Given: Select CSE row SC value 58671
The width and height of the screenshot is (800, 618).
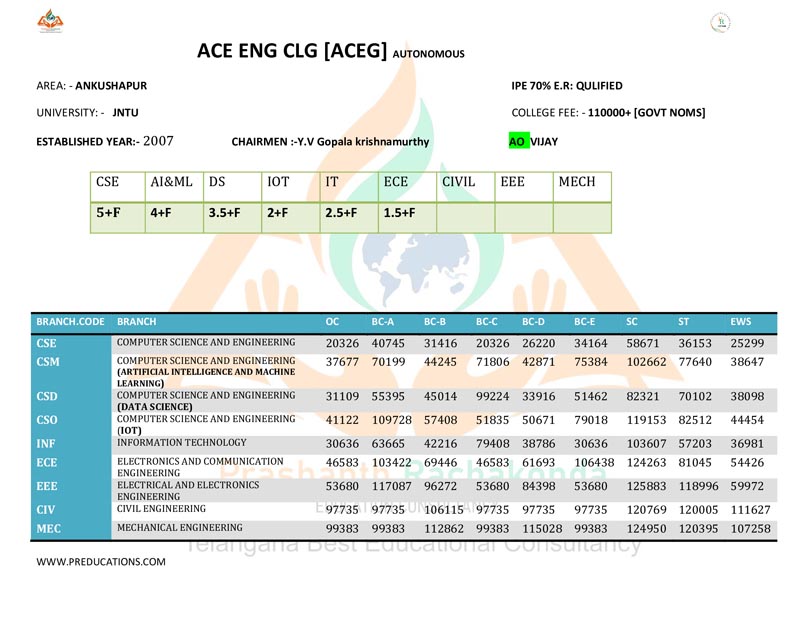Looking at the screenshot, I should click(x=643, y=343).
